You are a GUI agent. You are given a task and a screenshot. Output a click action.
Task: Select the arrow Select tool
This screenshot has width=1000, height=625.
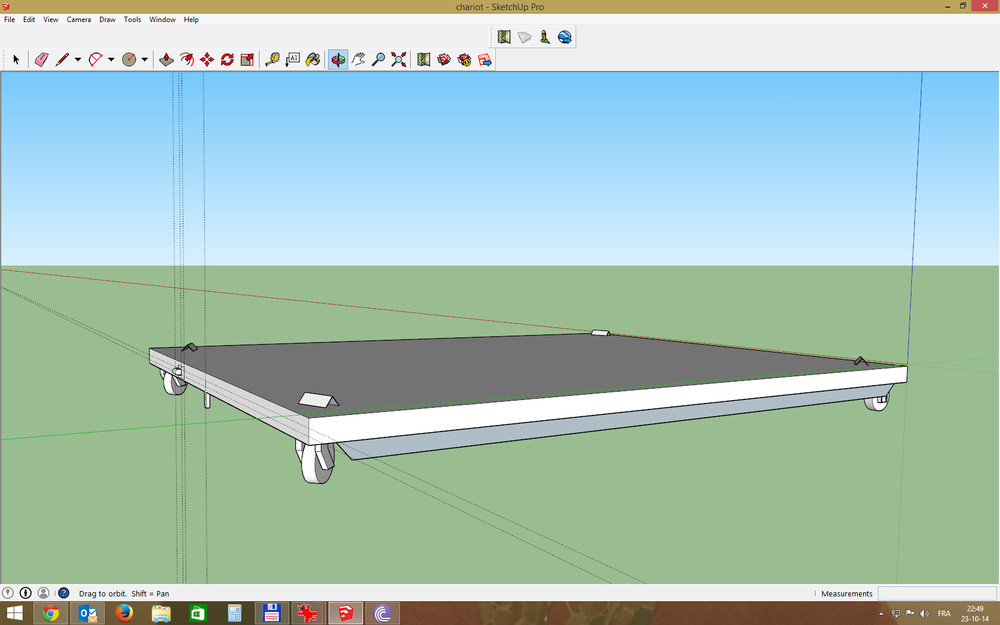tap(16, 60)
